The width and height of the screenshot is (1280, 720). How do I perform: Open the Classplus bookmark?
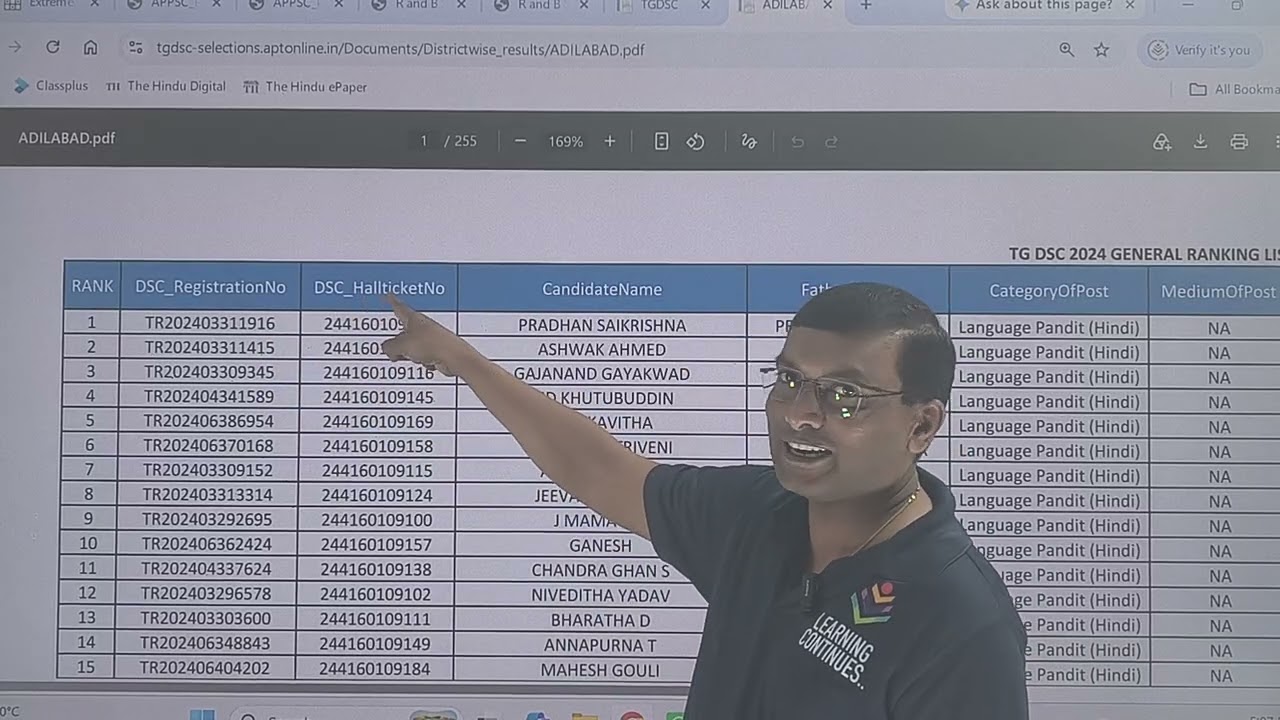51,86
